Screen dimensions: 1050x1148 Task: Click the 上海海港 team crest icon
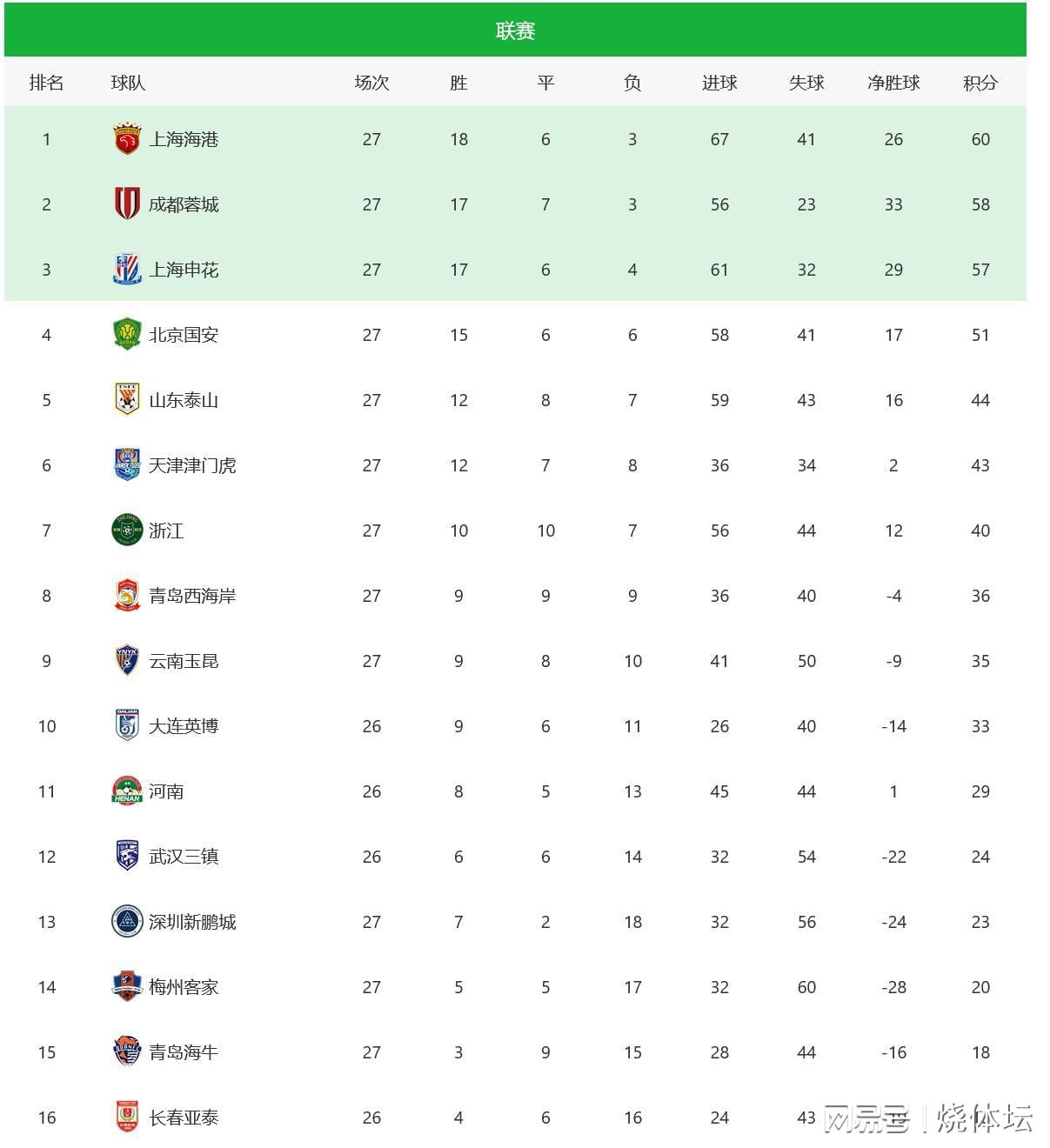coord(127,139)
